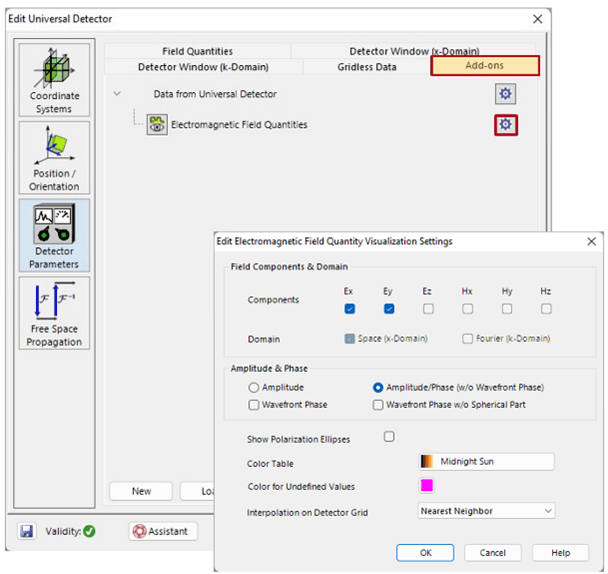Open Interpolation on Detector Grid dropdown
Viewport: 608px width, 574px height.
point(485,511)
